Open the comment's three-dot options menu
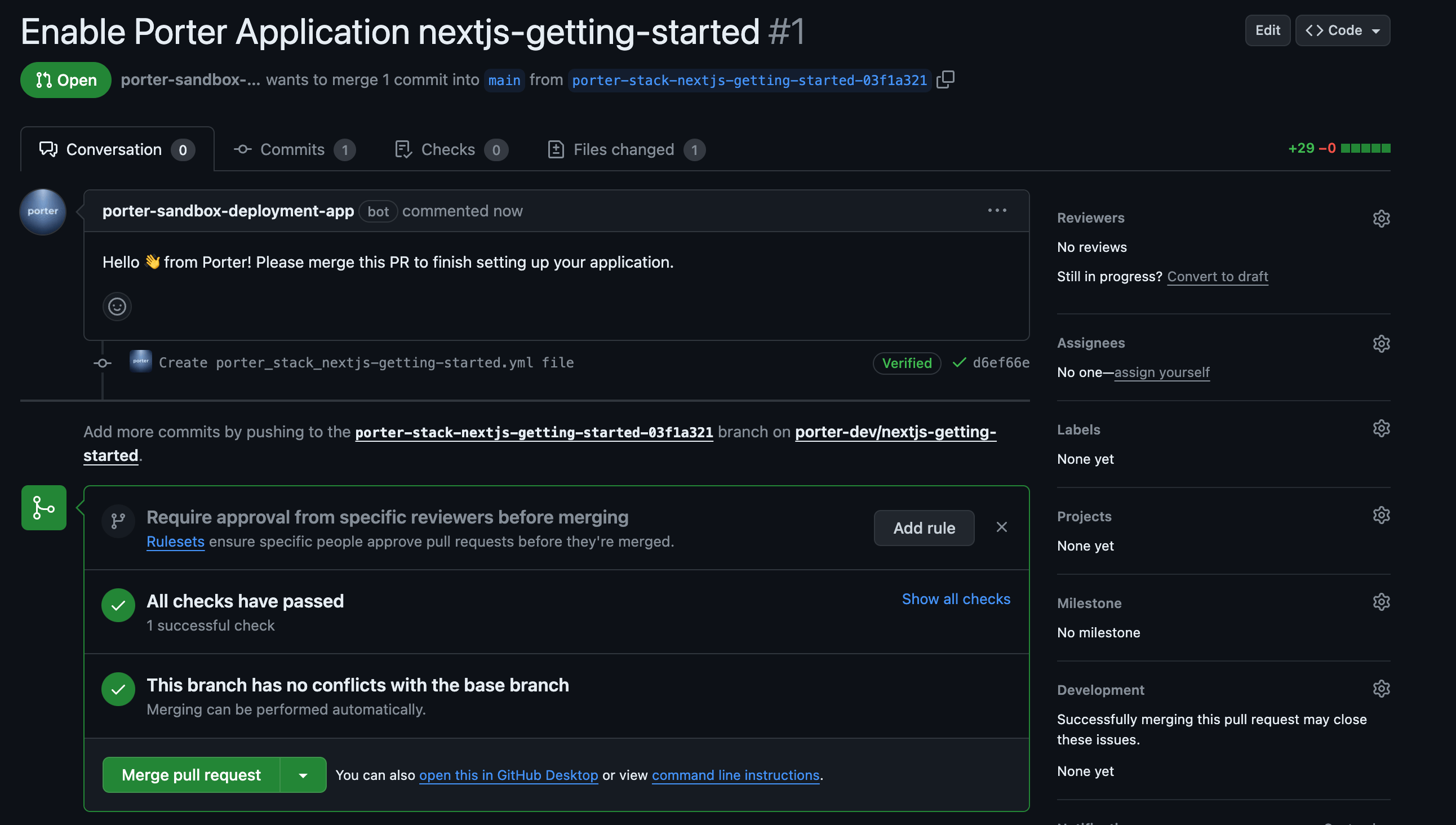 (997, 210)
